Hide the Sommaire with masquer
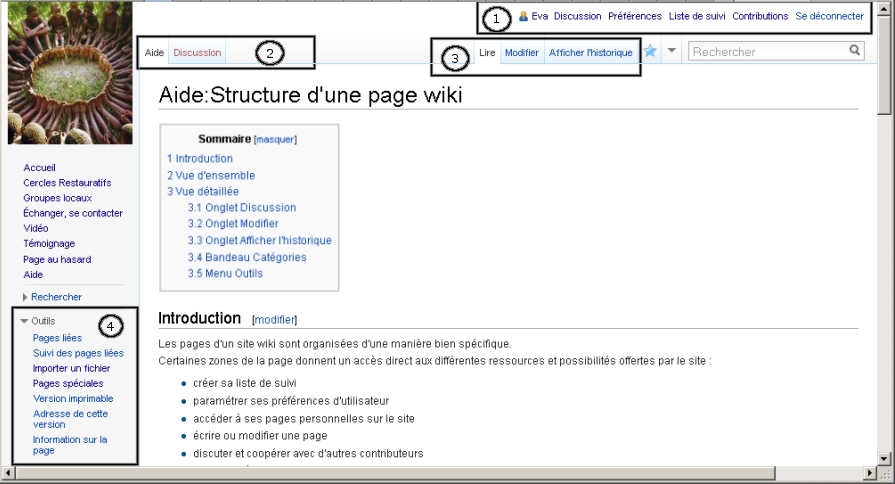895x484 pixels. 275,140
